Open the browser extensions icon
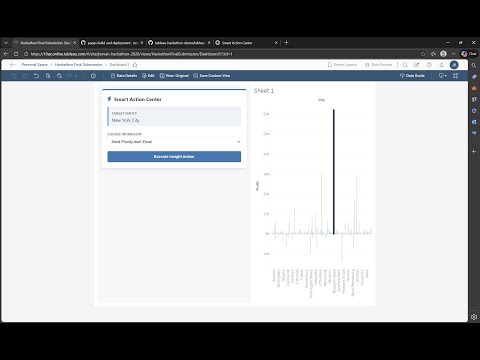The height and width of the screenshot is (360, 480). tap(433, 54)
